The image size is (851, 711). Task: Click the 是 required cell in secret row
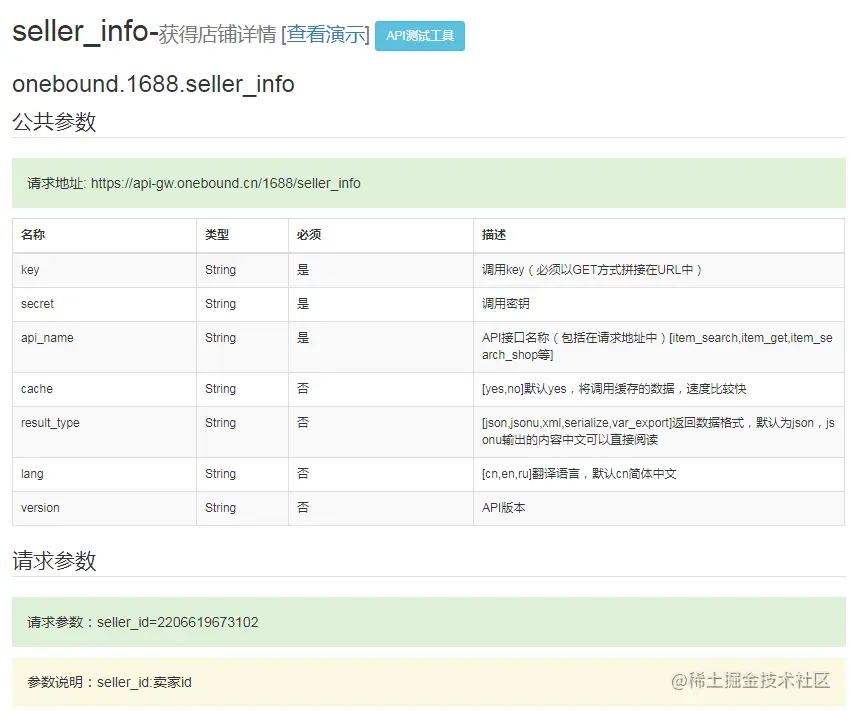pos(380,304)
